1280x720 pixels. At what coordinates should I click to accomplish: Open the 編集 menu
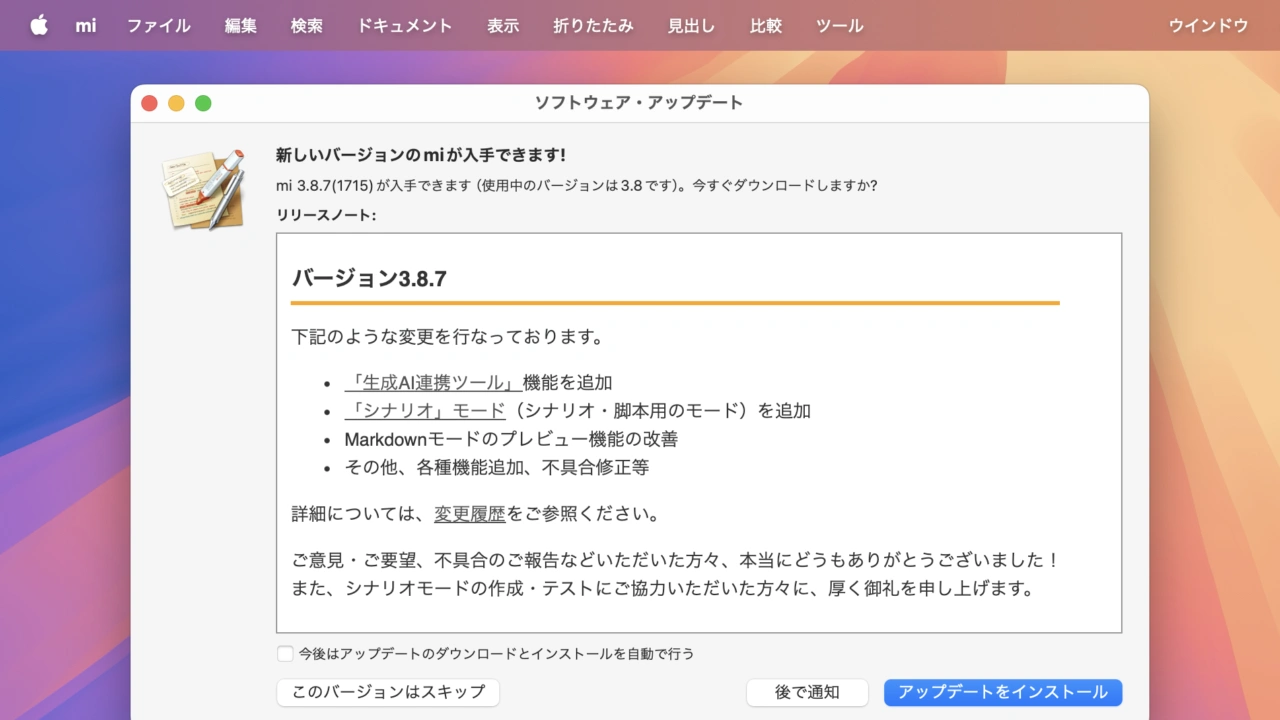click(x=240, y=26)
